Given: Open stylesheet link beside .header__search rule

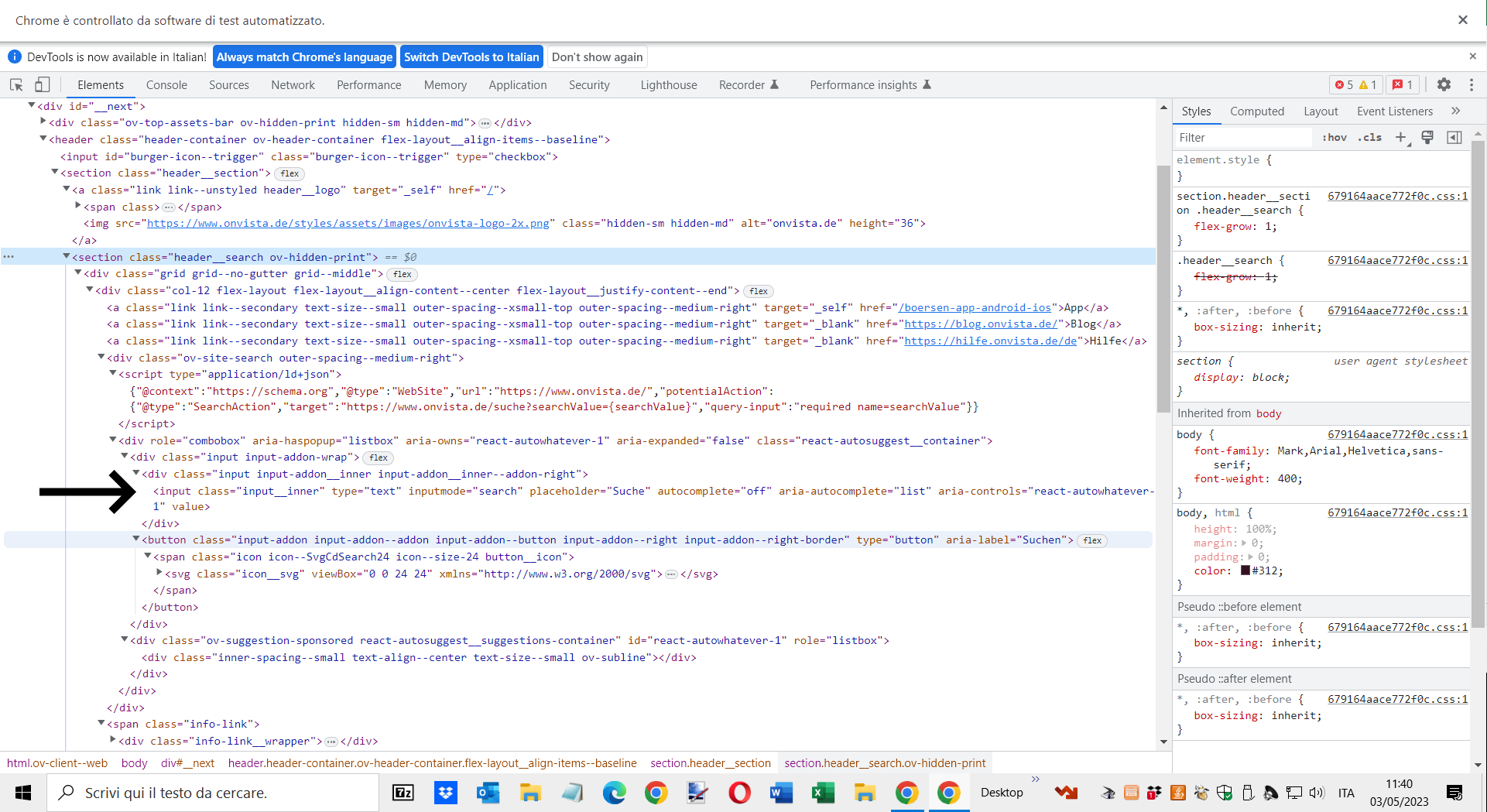Looking at the screenshot, I should click(x=1397, y=260).
